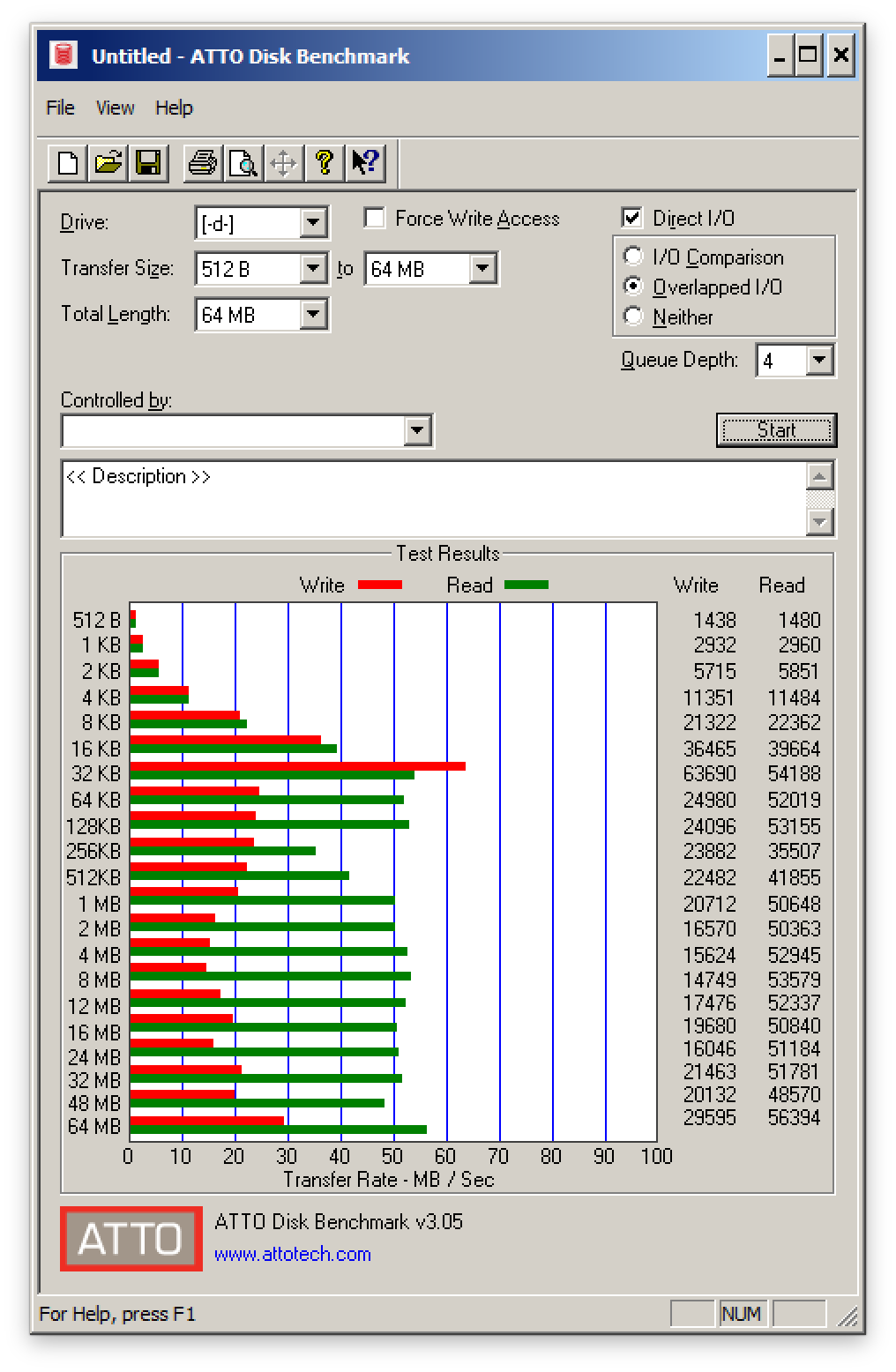Open a saved benchmark file icon
Screen dimensions: 896x1372
tap(108, 163)
